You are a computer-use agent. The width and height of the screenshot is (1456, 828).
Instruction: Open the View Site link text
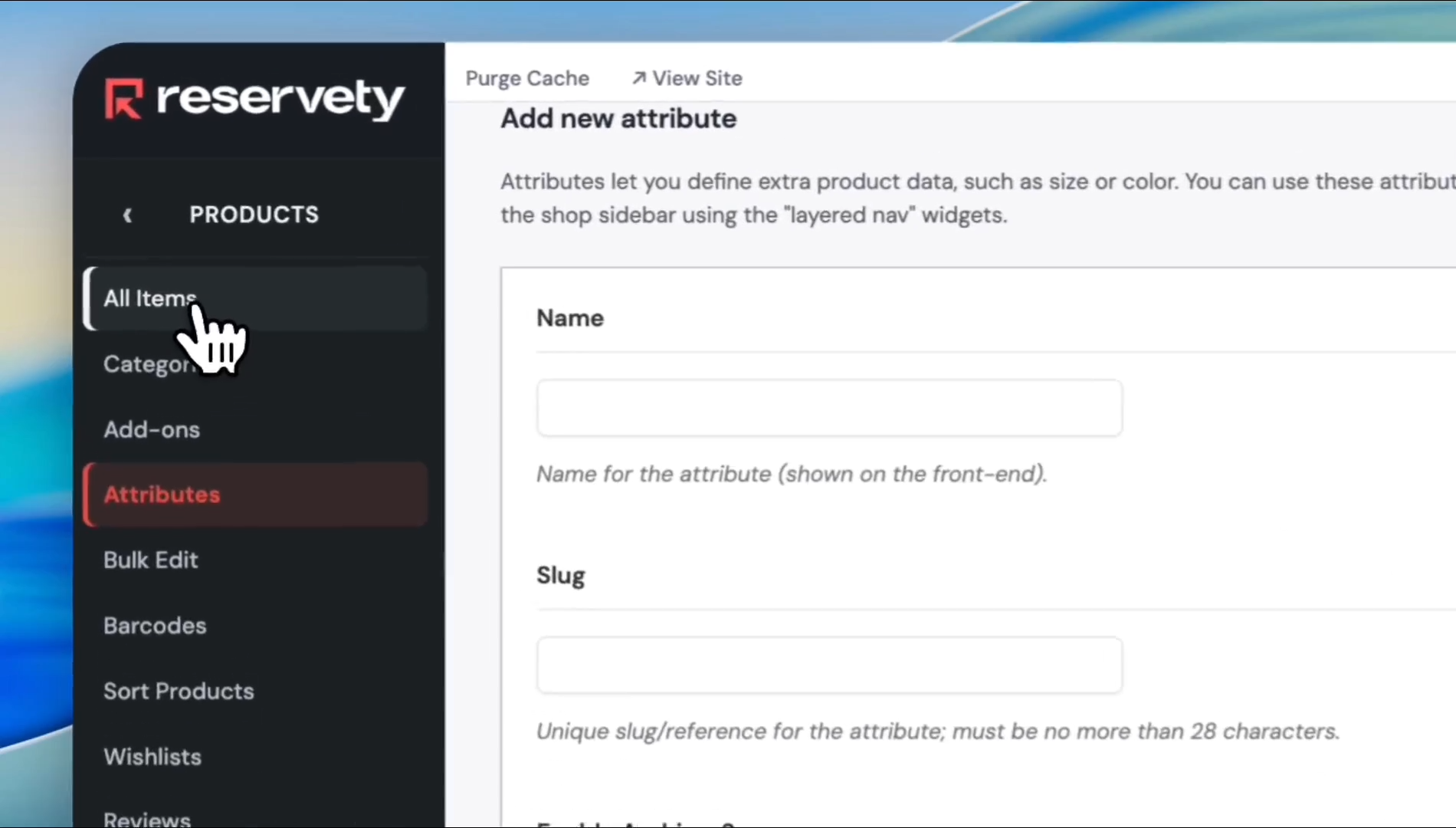(697, 78)
